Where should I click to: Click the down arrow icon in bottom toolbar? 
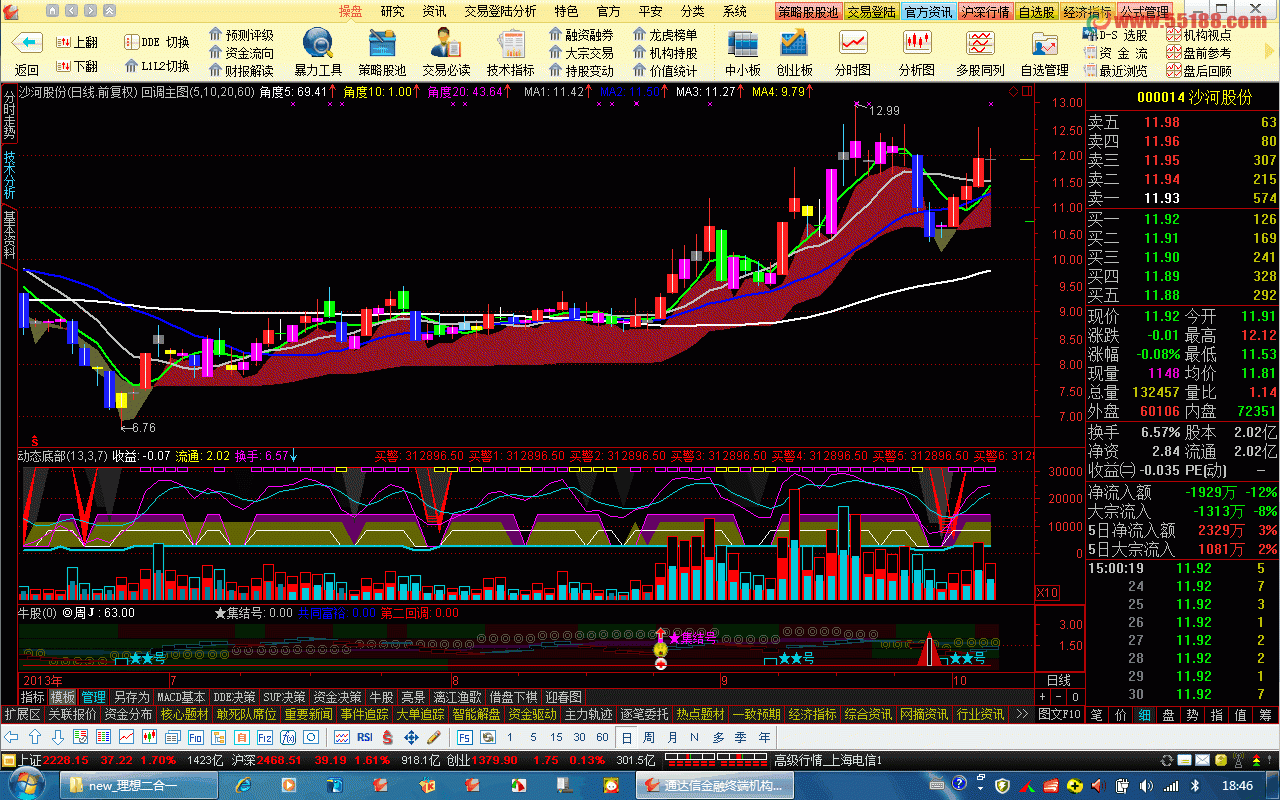(x=58, y=737)
